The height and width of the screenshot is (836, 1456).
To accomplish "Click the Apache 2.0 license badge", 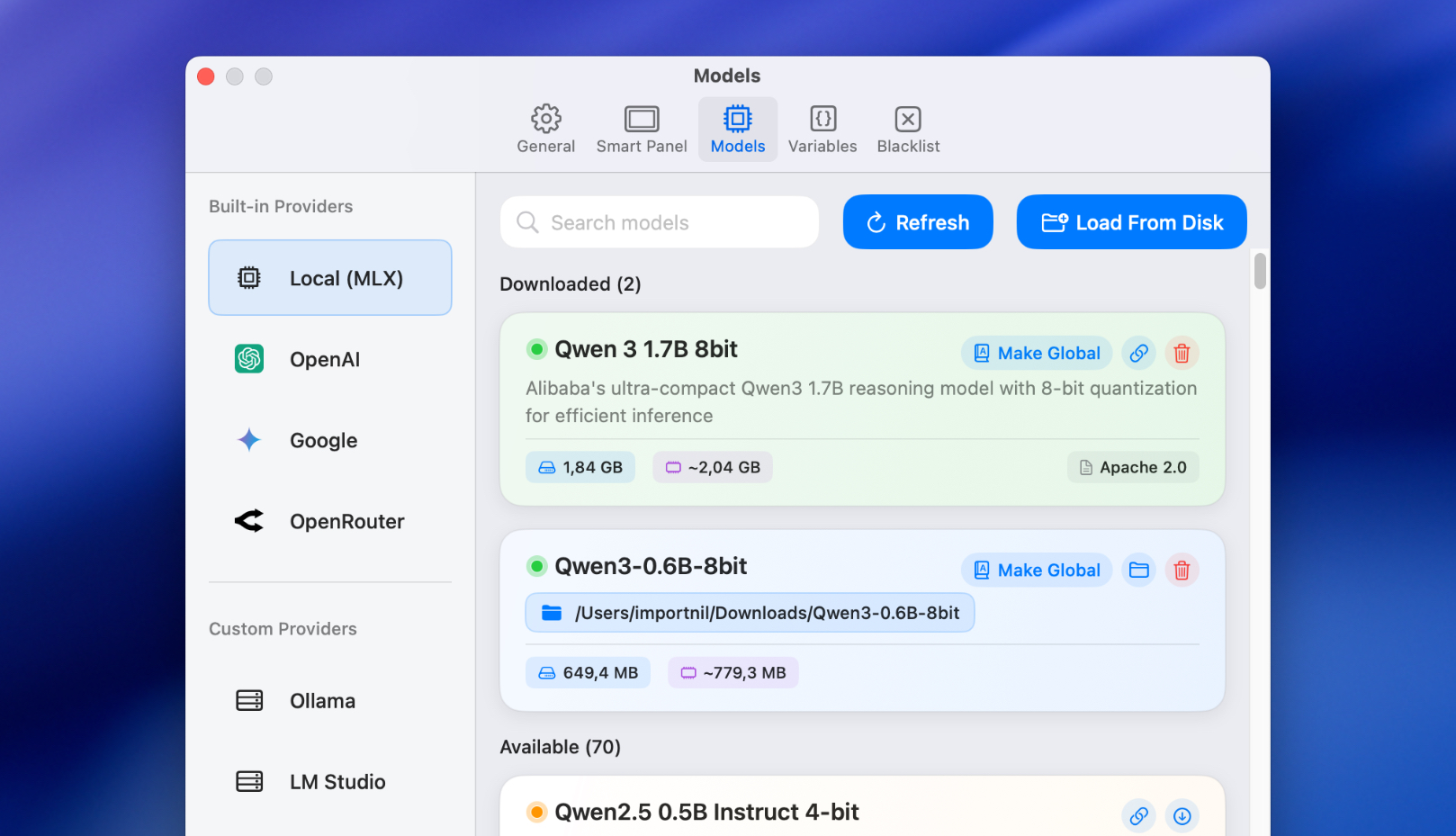I will [1133, 467].
